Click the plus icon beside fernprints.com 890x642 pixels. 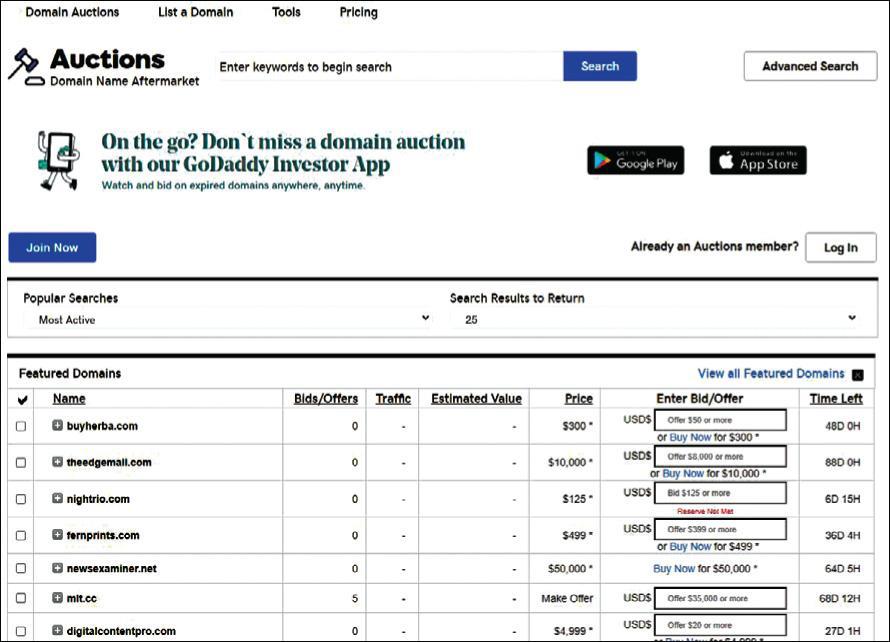click(x=58, y=535)
